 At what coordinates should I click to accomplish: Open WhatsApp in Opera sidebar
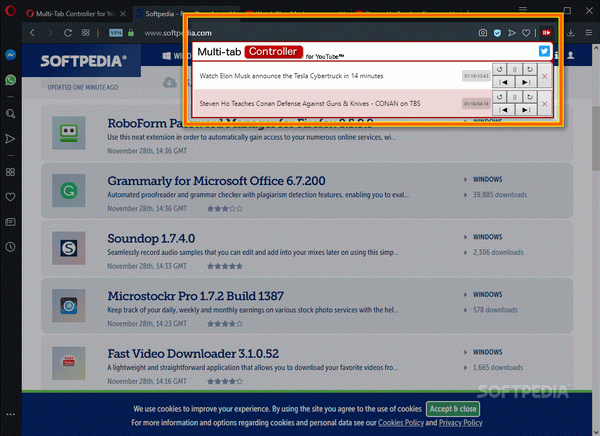click(x=10, y=80)
